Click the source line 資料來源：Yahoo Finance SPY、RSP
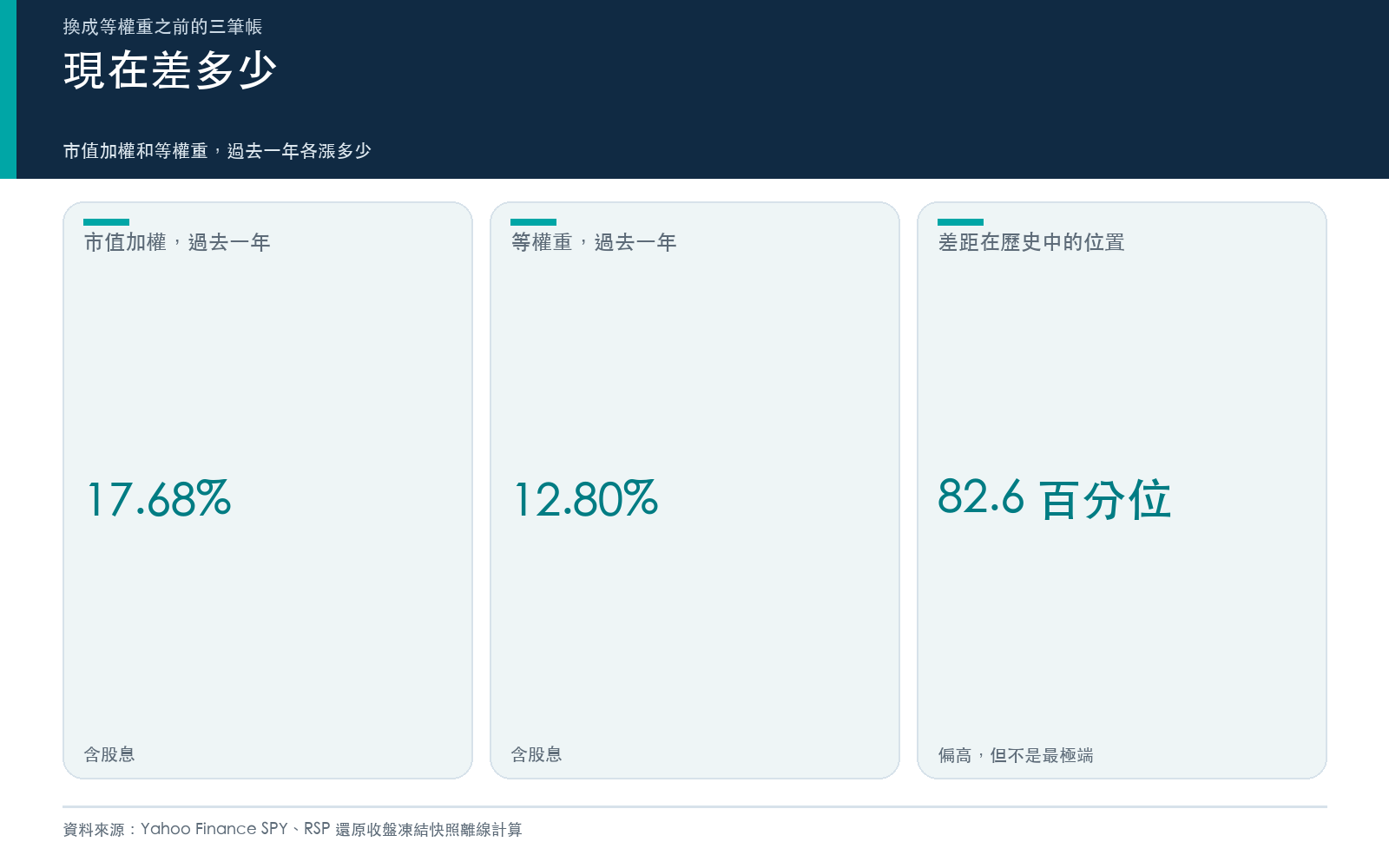Image resolution: width=1389 pixels, height=868 pixels. tap(196, 829)
